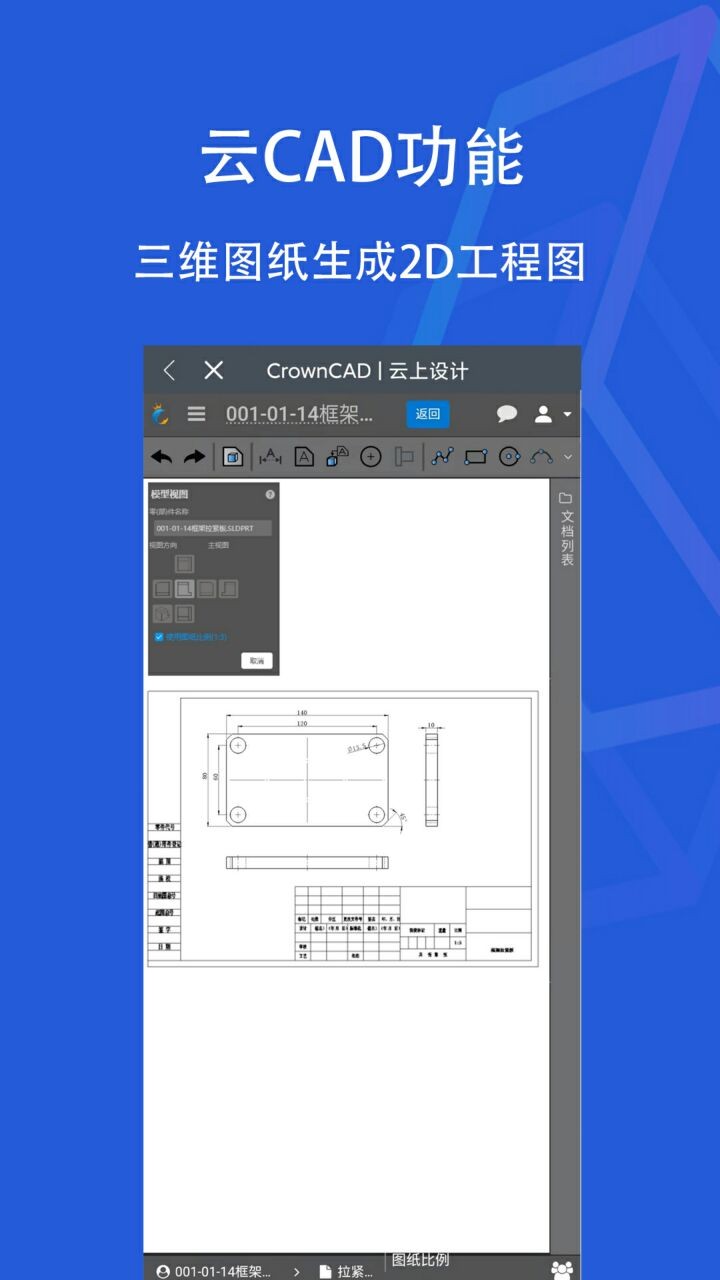Select the polyline sketch tool
720x1280 pixels.
pos(442,457)
